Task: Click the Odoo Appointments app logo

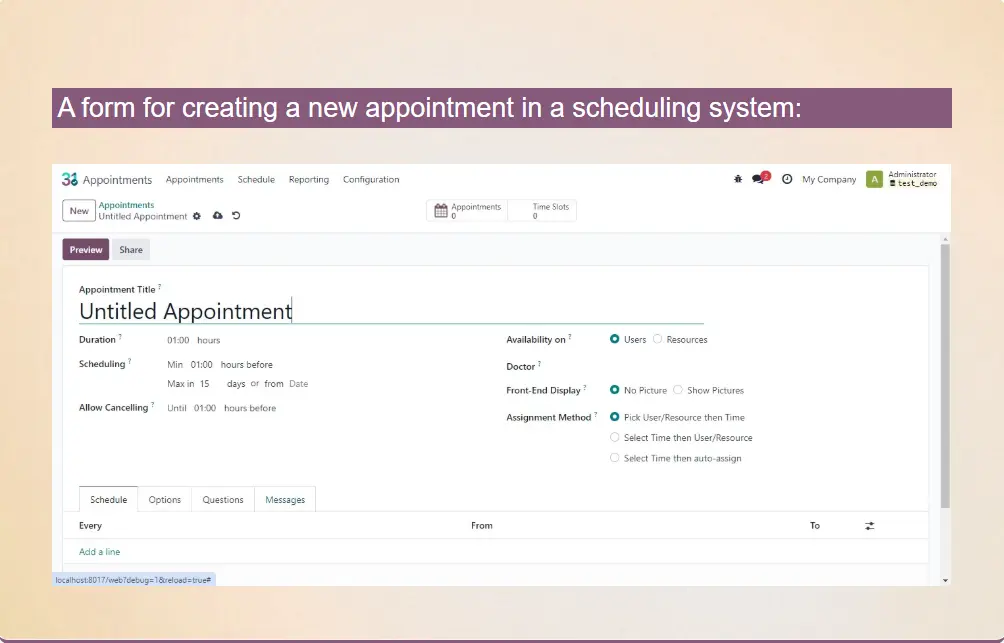Action: click(70, 180)
